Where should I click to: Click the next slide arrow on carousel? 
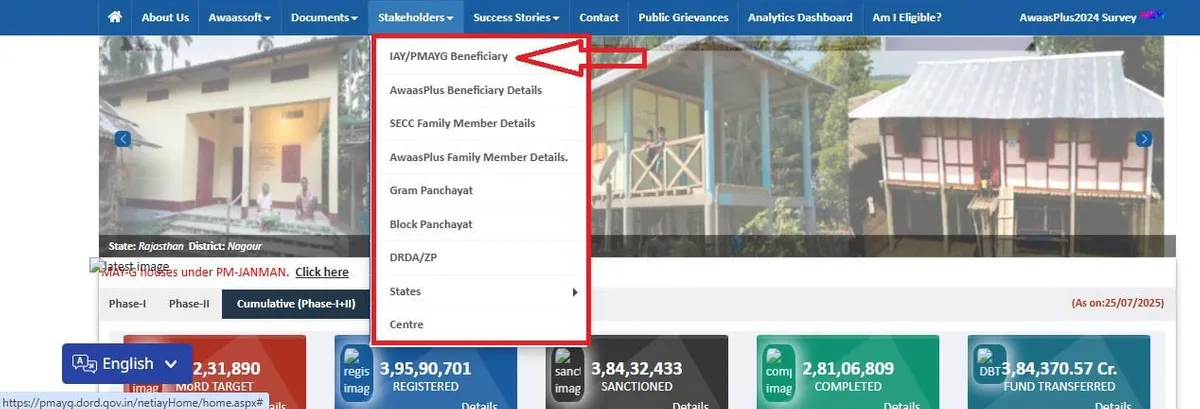click(1144, 139)
